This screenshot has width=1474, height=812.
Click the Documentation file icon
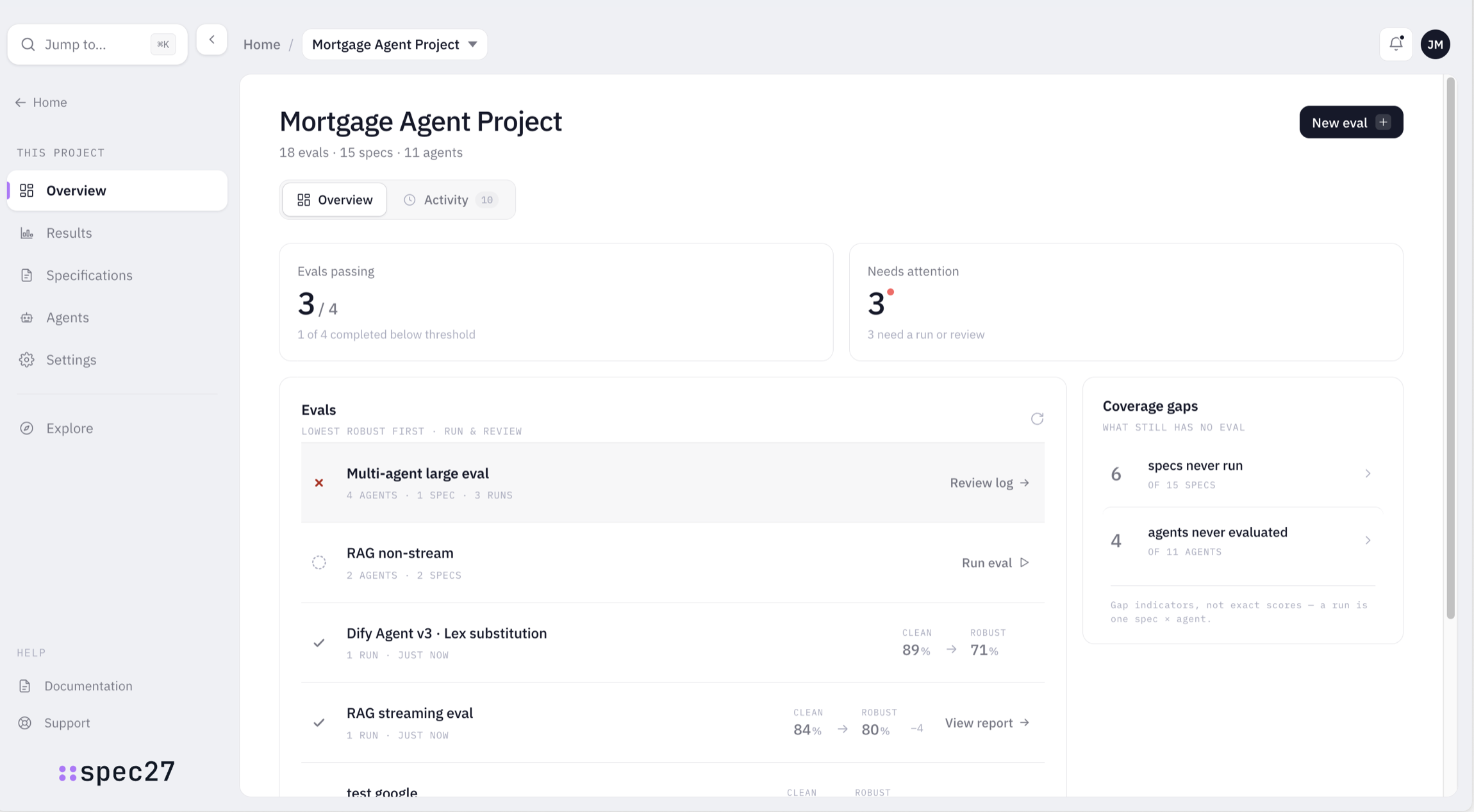tap(25, 686)
